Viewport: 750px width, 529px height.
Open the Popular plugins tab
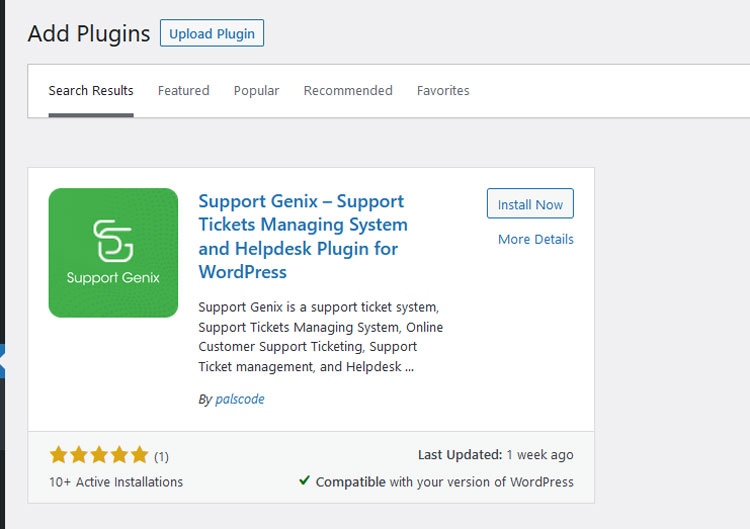tap(256, 90)
